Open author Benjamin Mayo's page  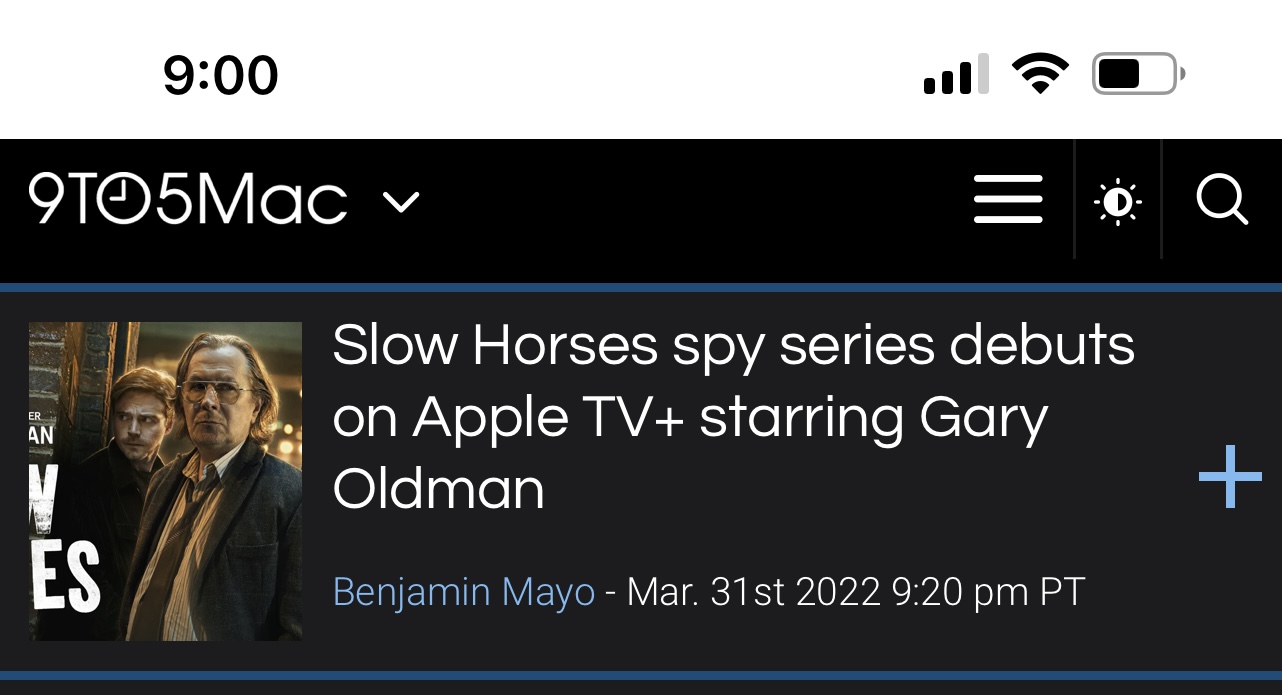tap(463, 592)
